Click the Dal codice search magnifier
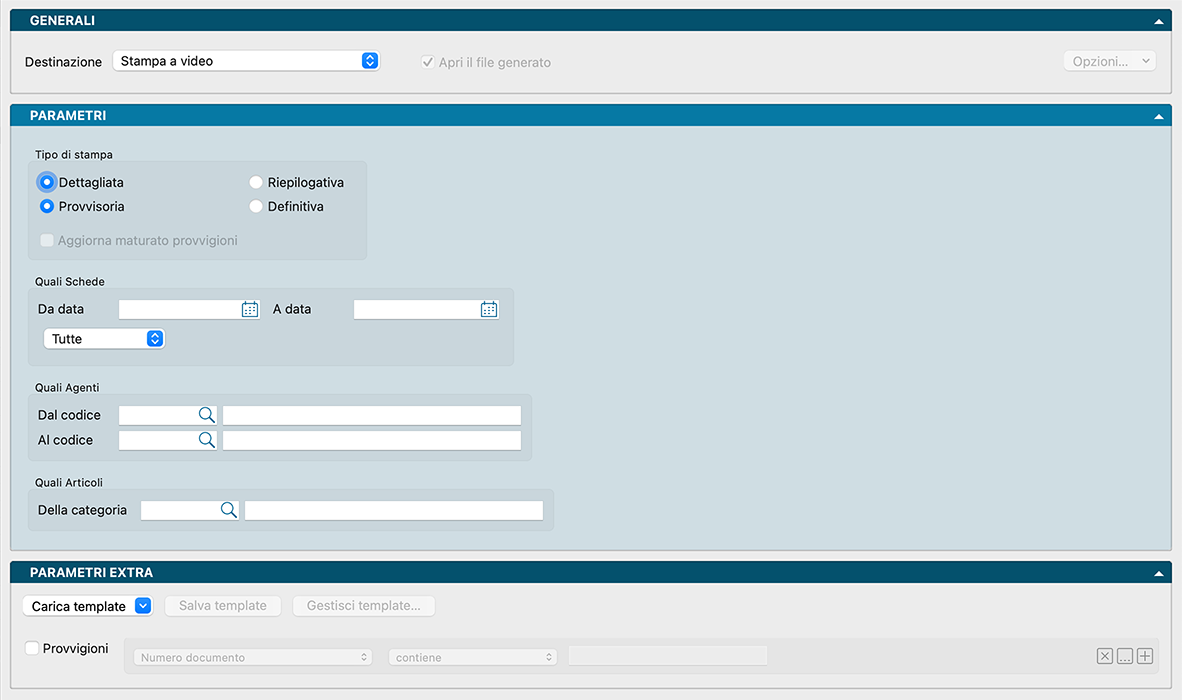 pos(206,415)
